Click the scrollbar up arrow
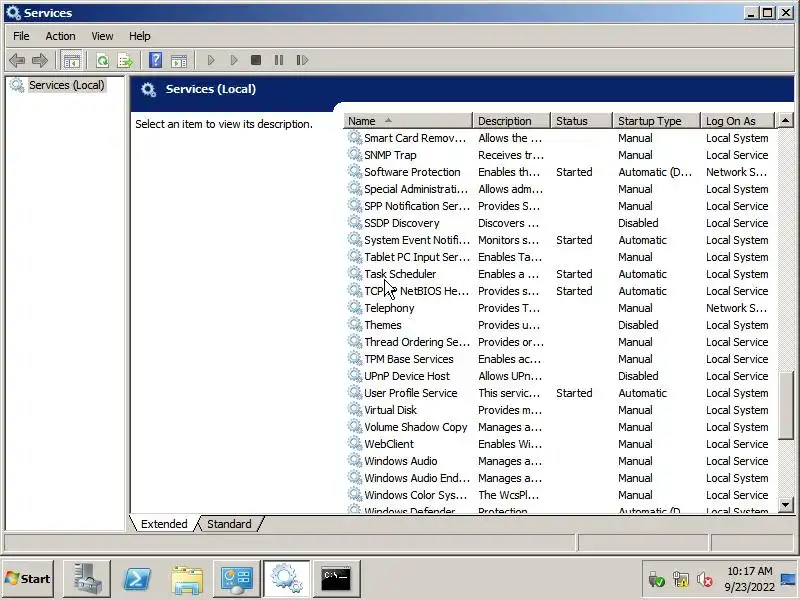This screenshot has width=800, height=600. (785, 121)
